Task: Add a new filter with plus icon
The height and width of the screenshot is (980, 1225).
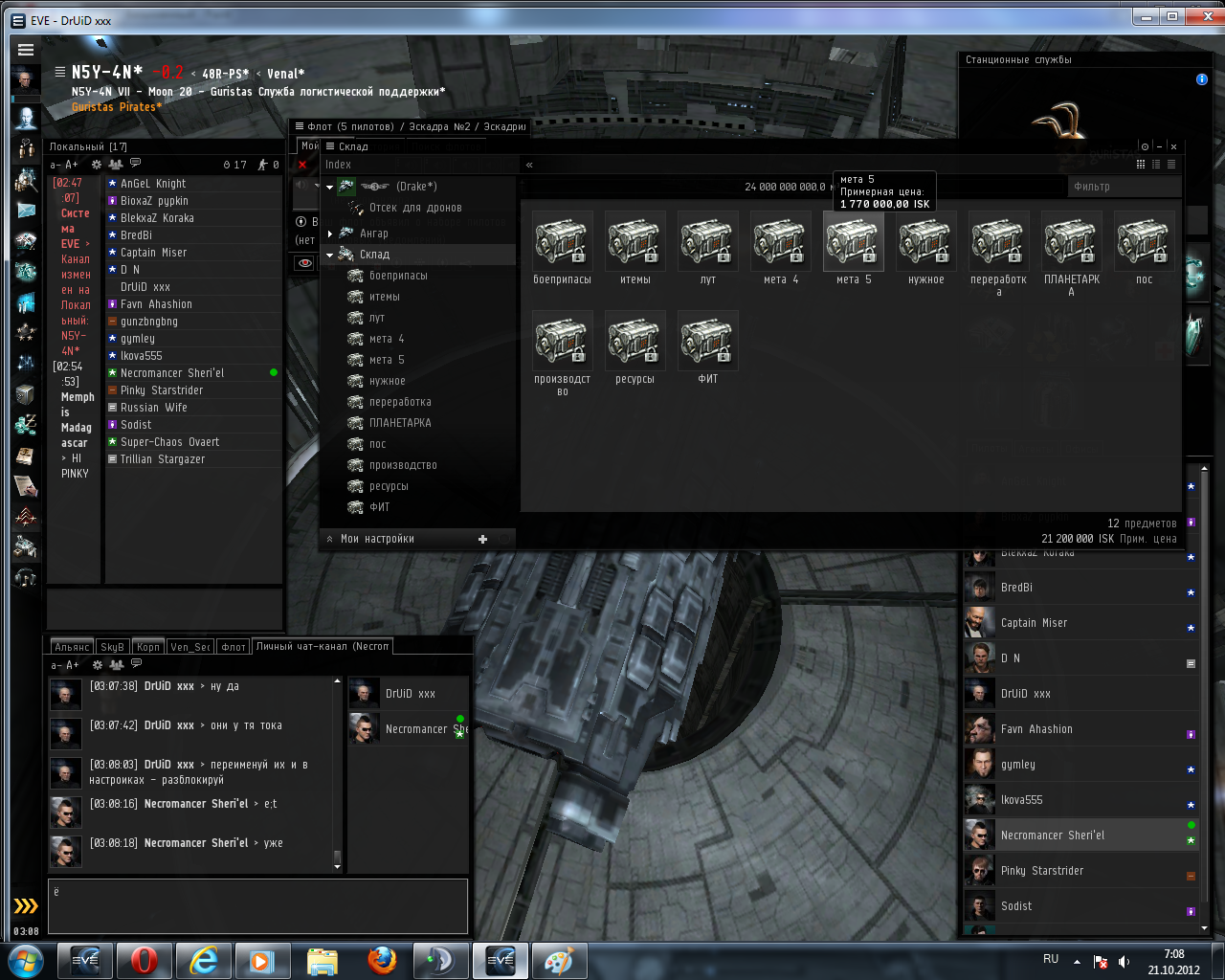Action: click(x=483, y=539)
